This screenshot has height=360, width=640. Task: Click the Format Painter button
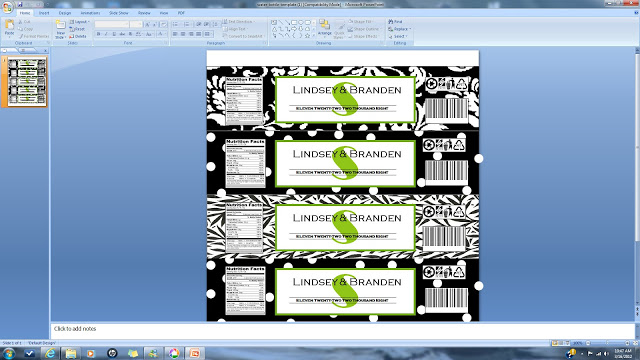(x=34, y=36)
